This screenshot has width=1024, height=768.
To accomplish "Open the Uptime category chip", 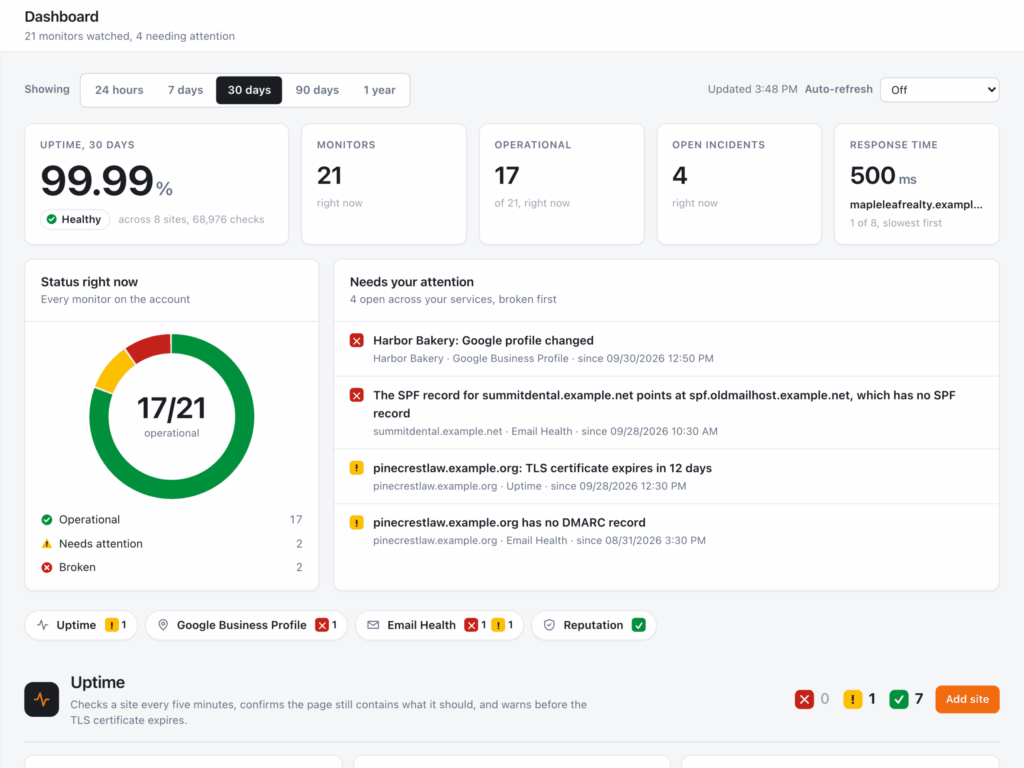I will [x=82, y=625].
